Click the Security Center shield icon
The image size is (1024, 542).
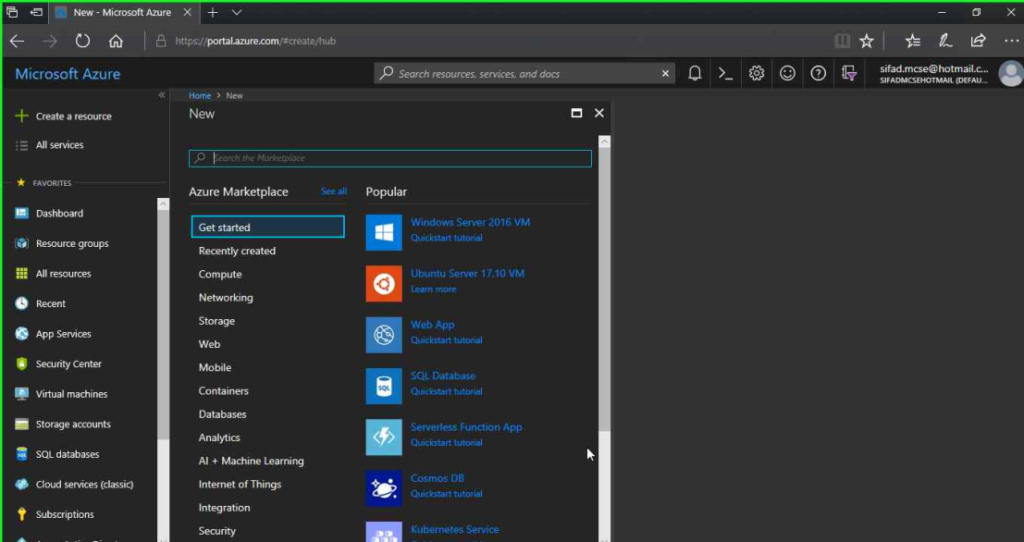(22, 364)
